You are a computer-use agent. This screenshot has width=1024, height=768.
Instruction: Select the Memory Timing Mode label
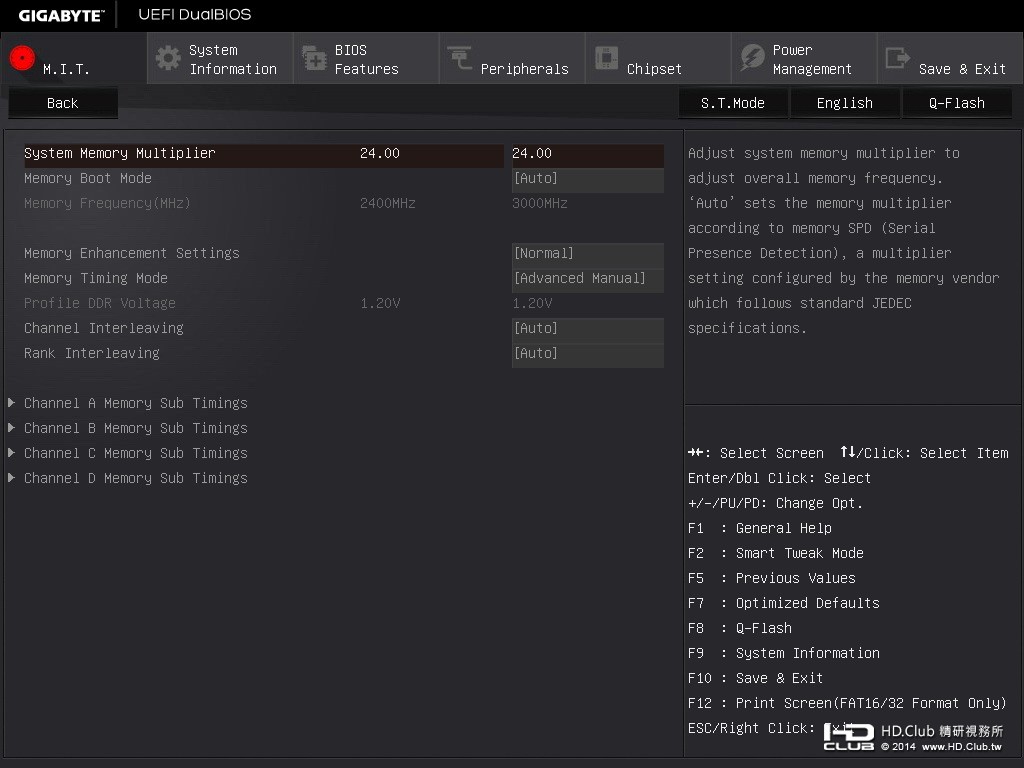click(96, 278)
